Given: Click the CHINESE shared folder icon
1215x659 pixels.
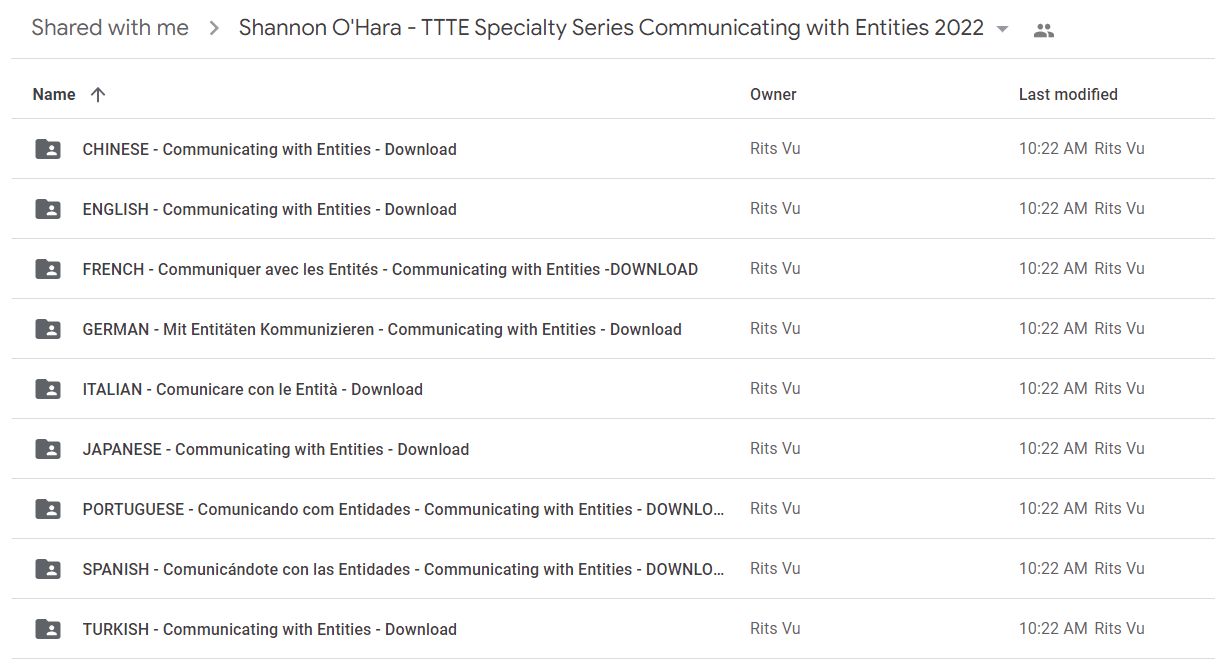Looking at the screenshot, I should pos(47,149).
